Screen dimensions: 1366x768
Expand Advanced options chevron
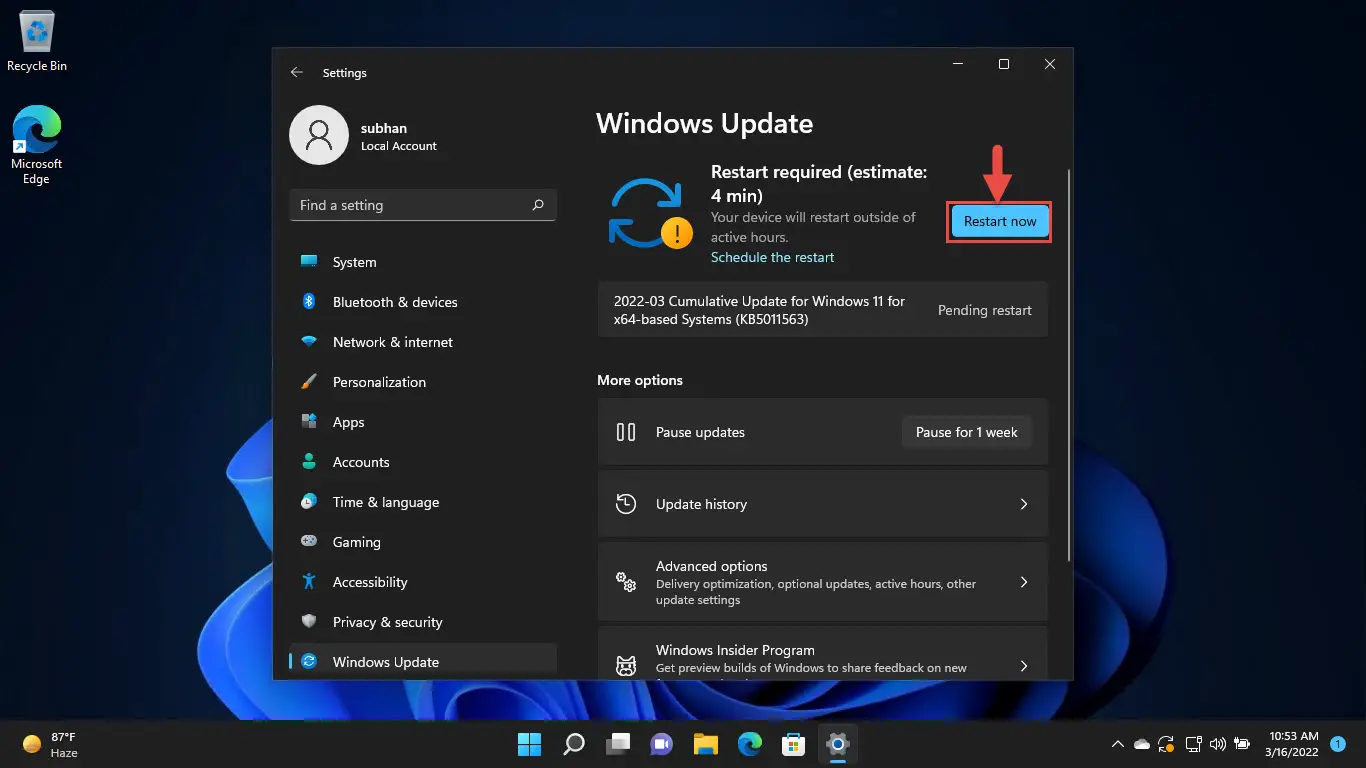(1023, 582)
